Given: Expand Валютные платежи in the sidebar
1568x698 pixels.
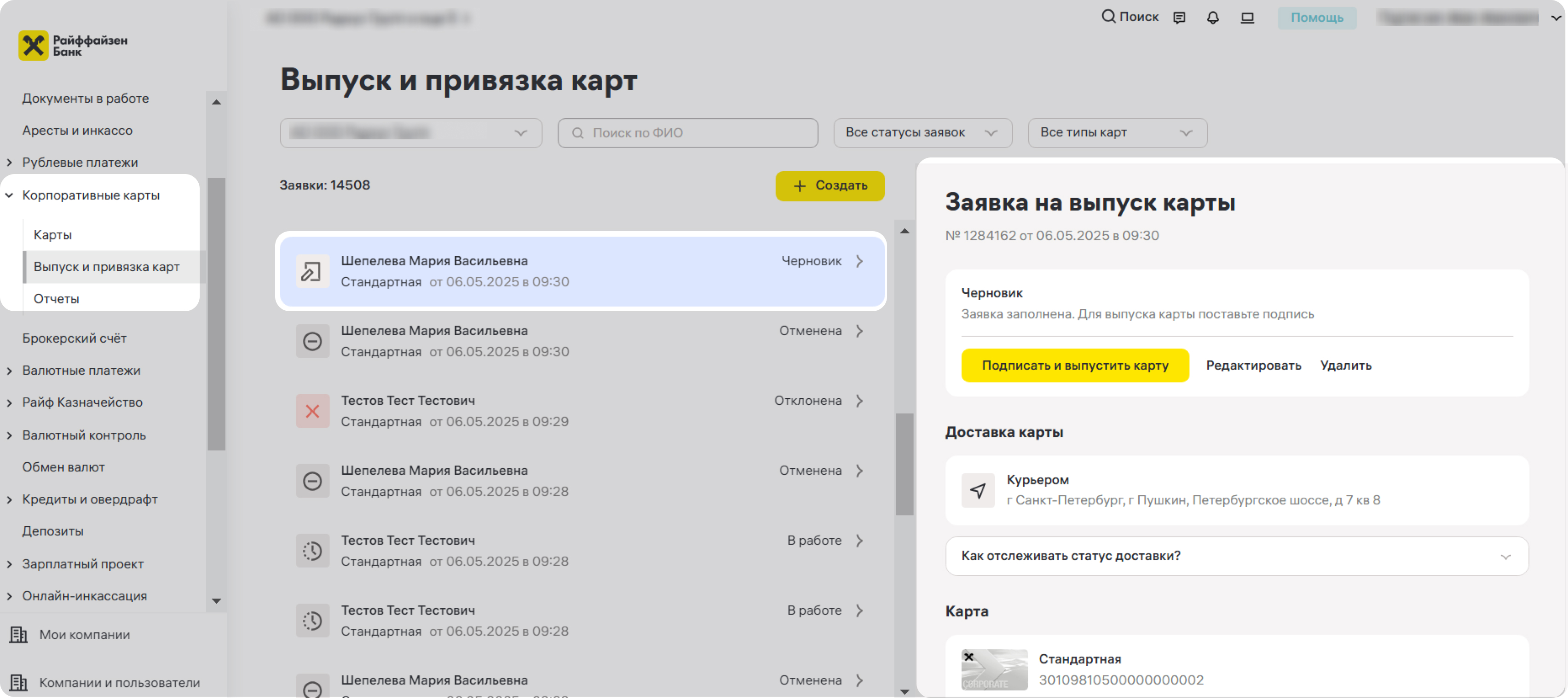Looking at the screenshot, I should pos(9,370).
